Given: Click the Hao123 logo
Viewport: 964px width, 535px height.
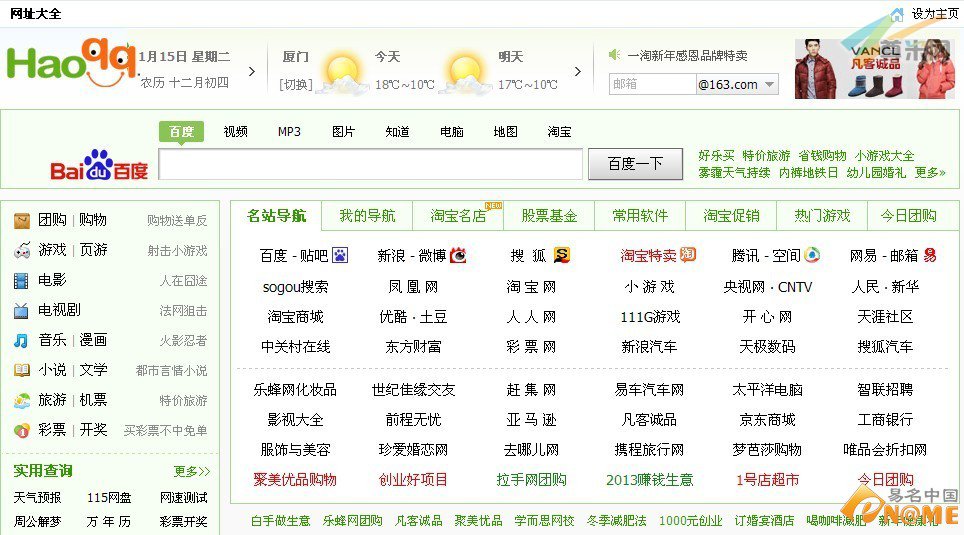Looking at the screenshot, I should click(x=70, y=63).
